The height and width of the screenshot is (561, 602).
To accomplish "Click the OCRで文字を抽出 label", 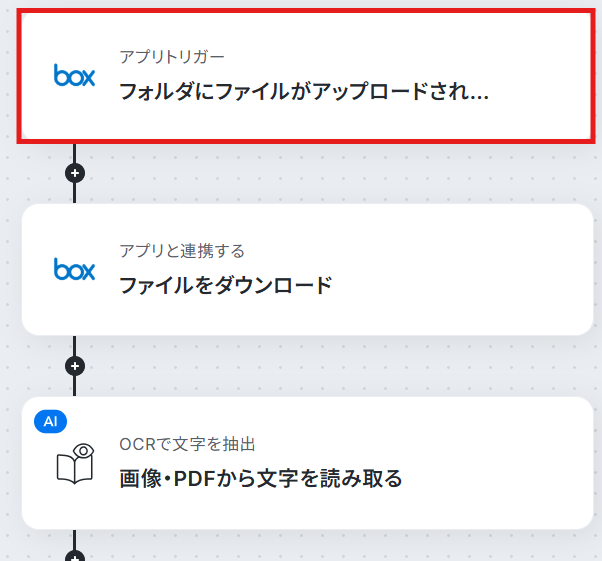I will [187, 444].
